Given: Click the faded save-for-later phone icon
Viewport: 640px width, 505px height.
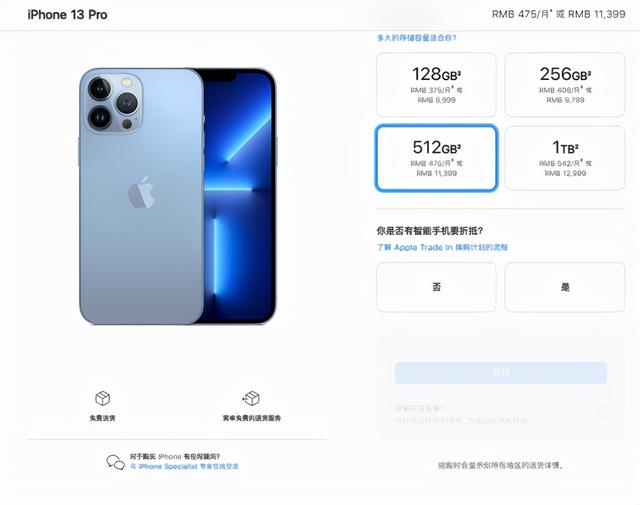Looking at the screenshot, I should click(602, 412).
